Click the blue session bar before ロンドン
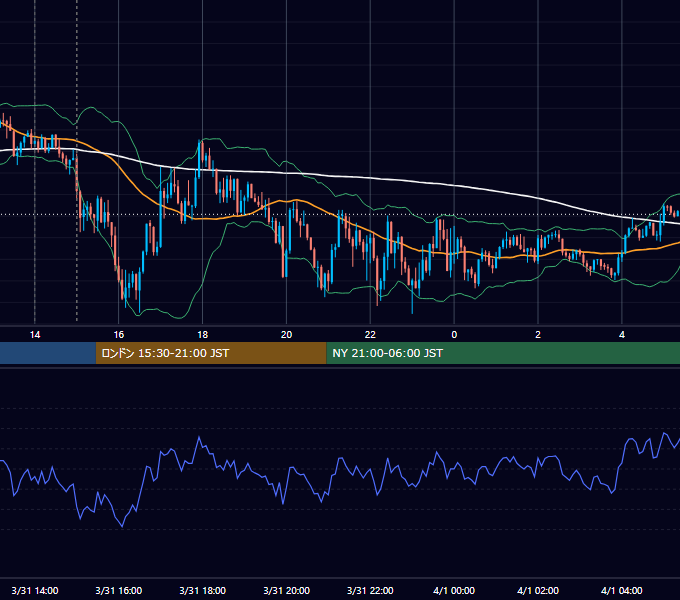The width and height of the screenshot is (680, 600). click(48, 353)
